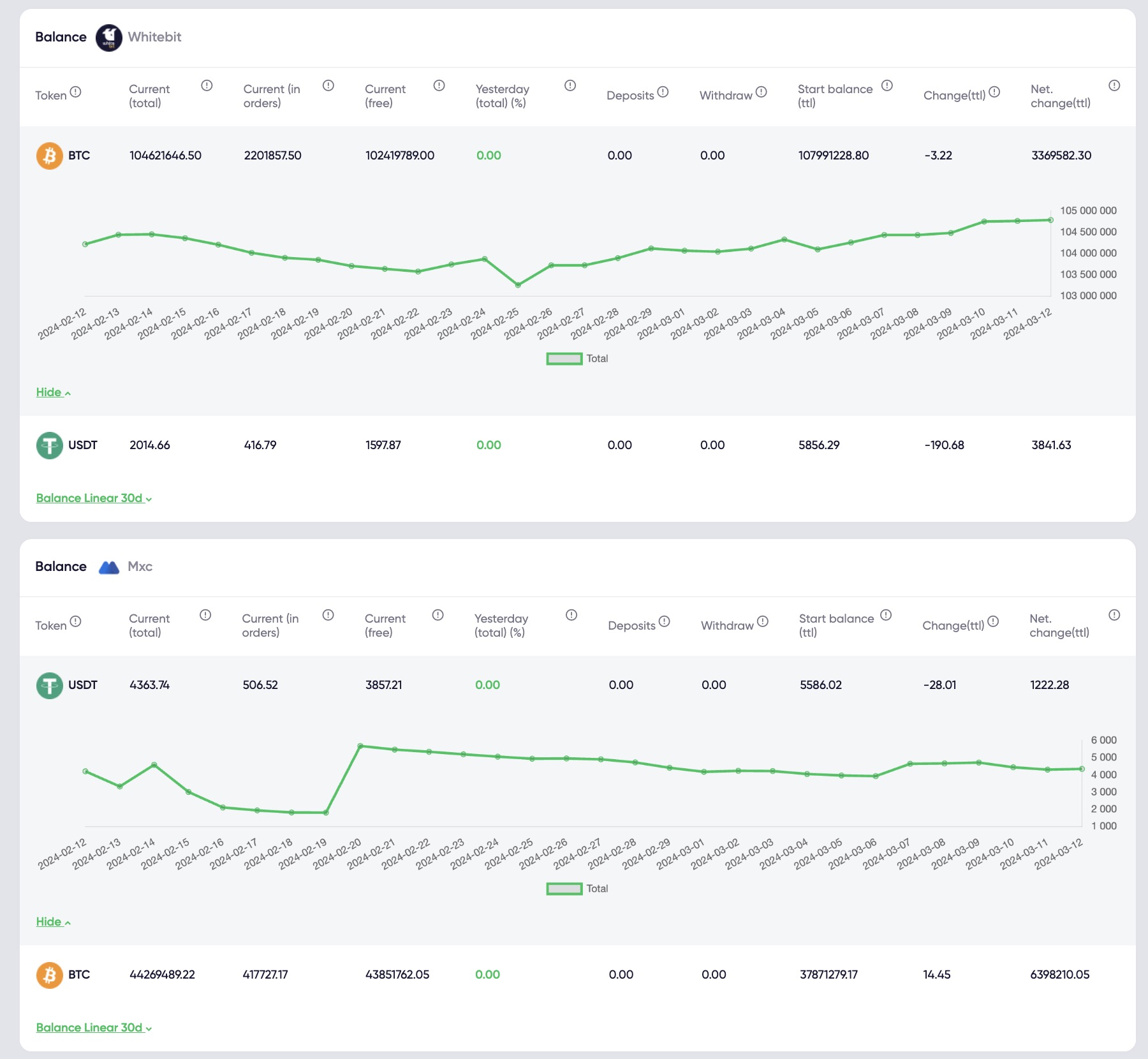Screen dimensions: 1148x1059
Task: Click the BTC coin icon in Whitebit table
Action: pos(49,156)
